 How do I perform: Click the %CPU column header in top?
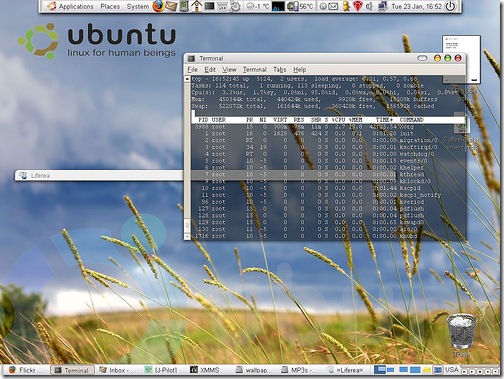[338, 120]
